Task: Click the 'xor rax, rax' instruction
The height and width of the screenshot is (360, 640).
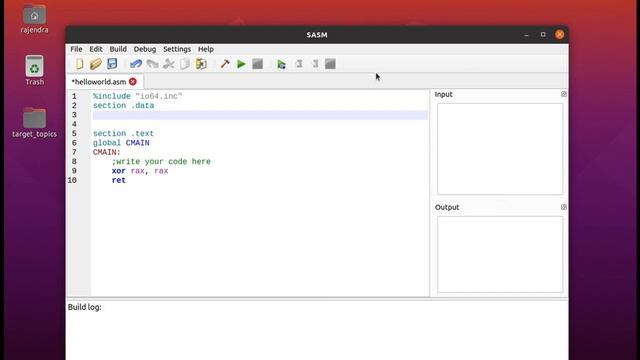Action: [x=140, y=171]
